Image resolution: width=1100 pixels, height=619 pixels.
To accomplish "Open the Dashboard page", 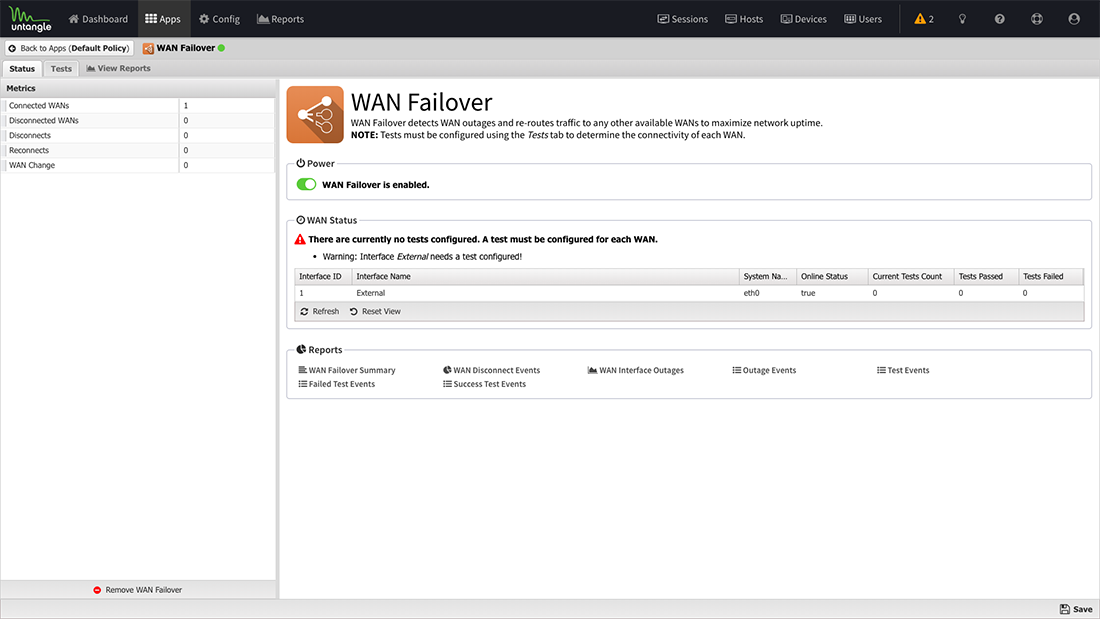I will 98,19.
